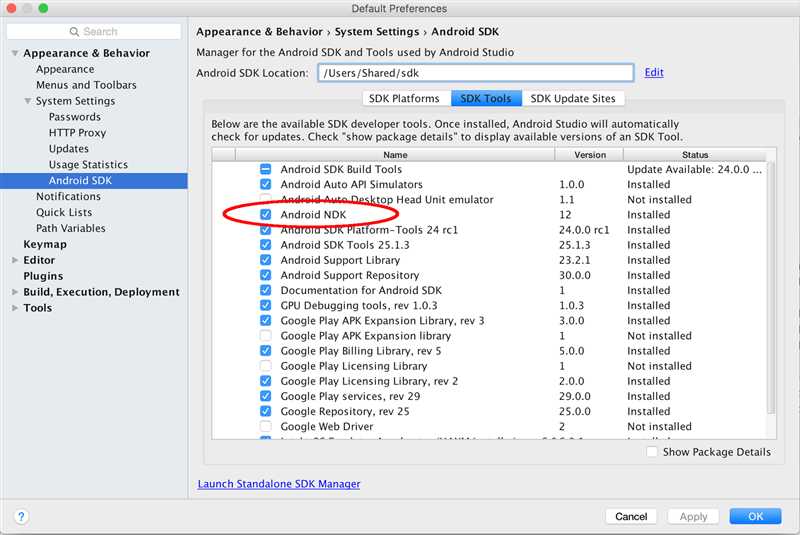
Task: Confirm with the OK button
Action: coord(755,516)
